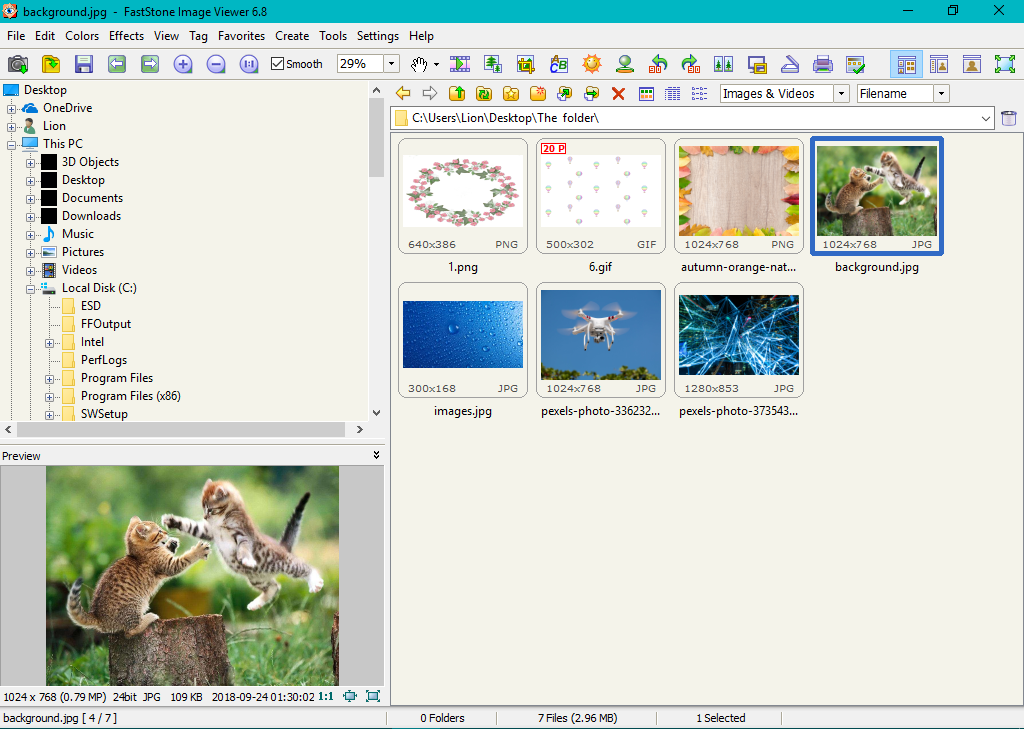Open the Tag menu
Screen dimensions: 1024x729
coord(198,36)
